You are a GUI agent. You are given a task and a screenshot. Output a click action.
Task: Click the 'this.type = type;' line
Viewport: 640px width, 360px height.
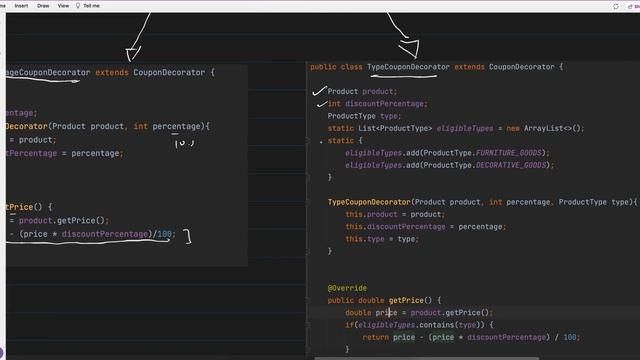382,239
